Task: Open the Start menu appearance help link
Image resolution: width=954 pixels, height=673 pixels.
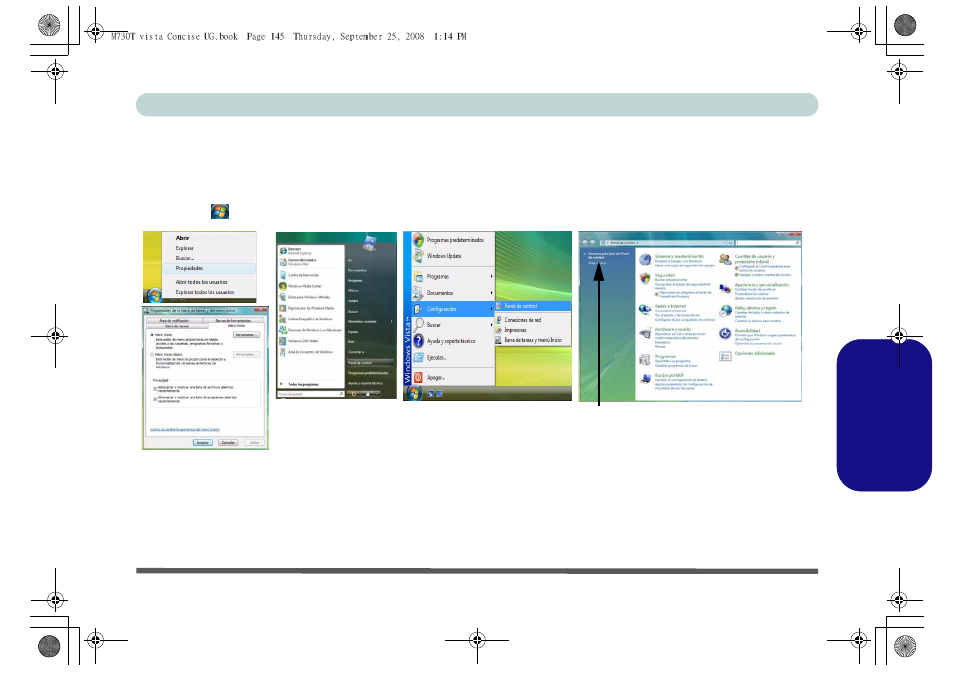Action: (x=185, y=430)
